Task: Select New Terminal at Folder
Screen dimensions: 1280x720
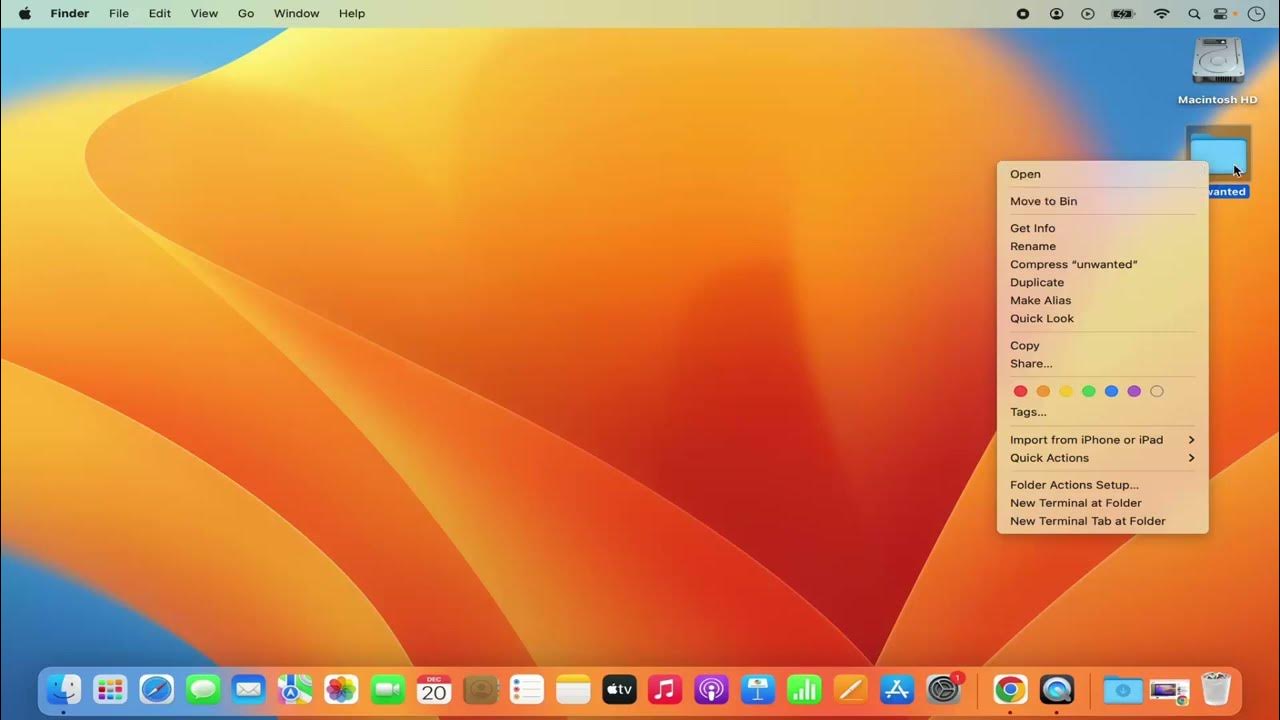Action: click(x=1102, y=503)
